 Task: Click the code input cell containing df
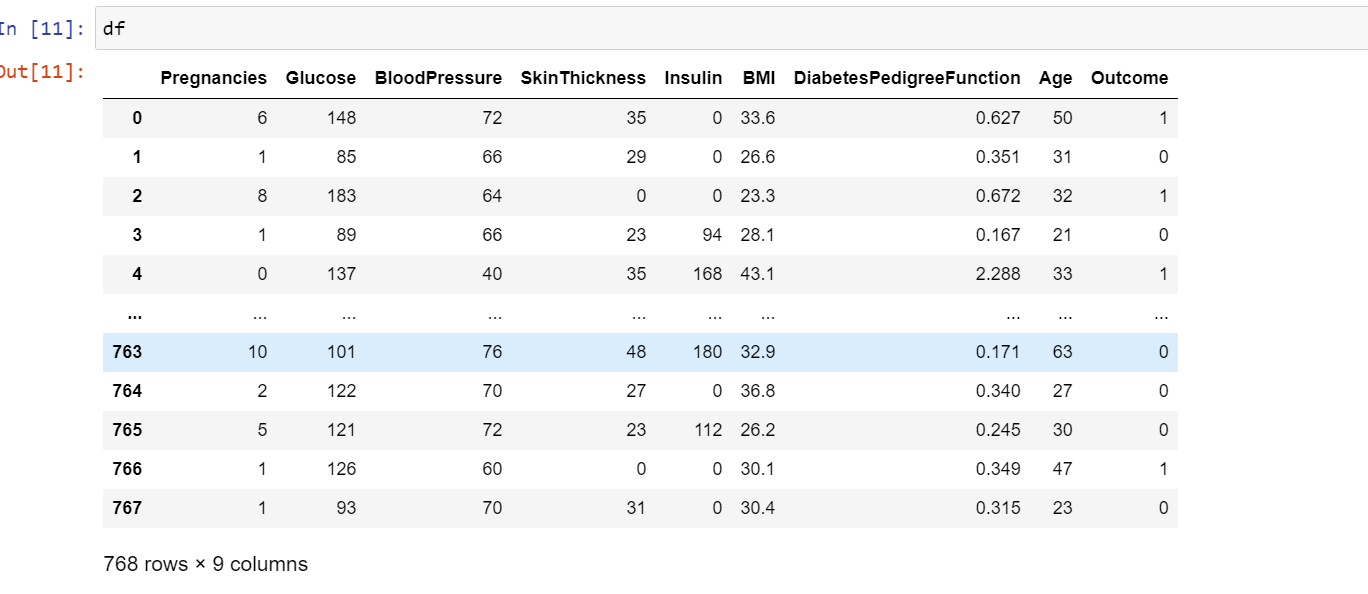(x=732, y=28)
